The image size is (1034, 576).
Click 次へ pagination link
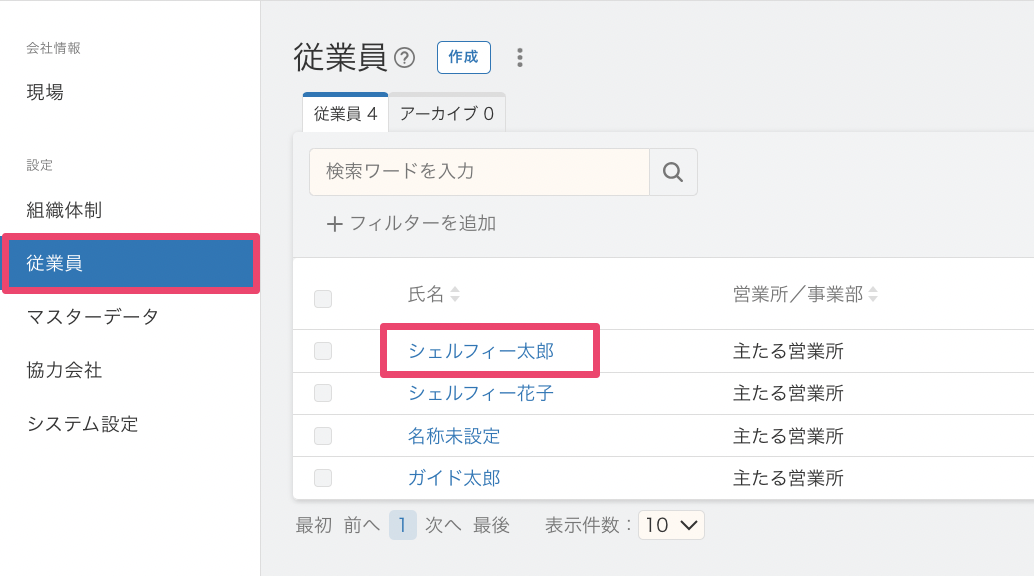coord(441,525)
